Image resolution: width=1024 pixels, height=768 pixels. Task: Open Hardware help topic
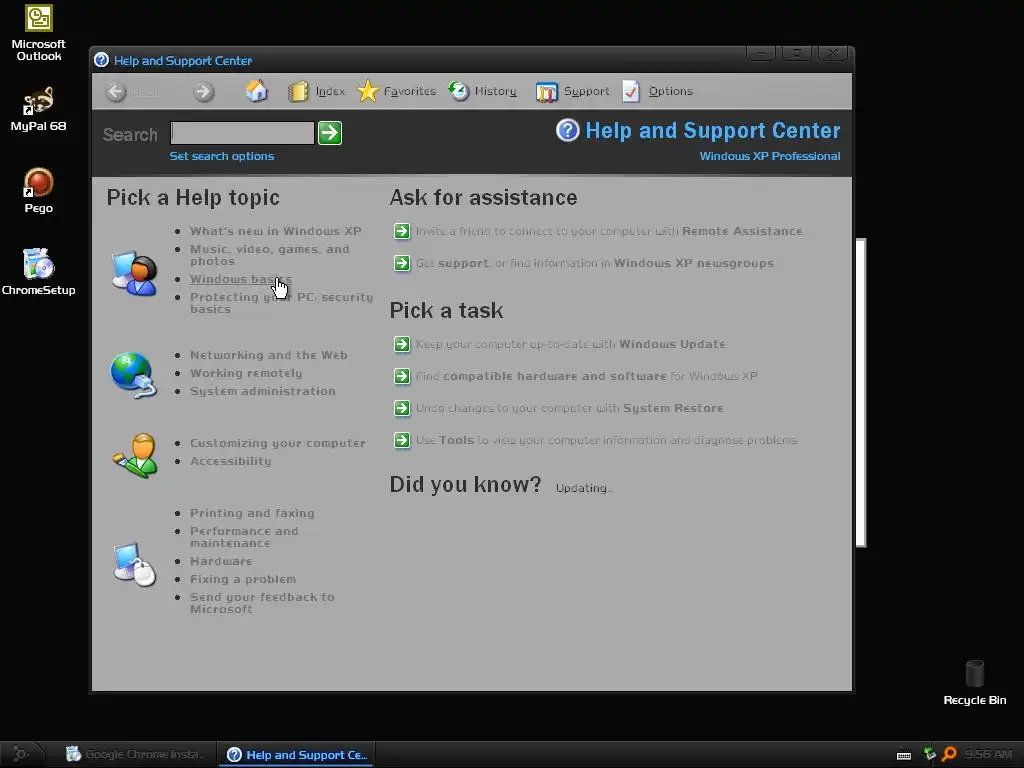(221, 561)
